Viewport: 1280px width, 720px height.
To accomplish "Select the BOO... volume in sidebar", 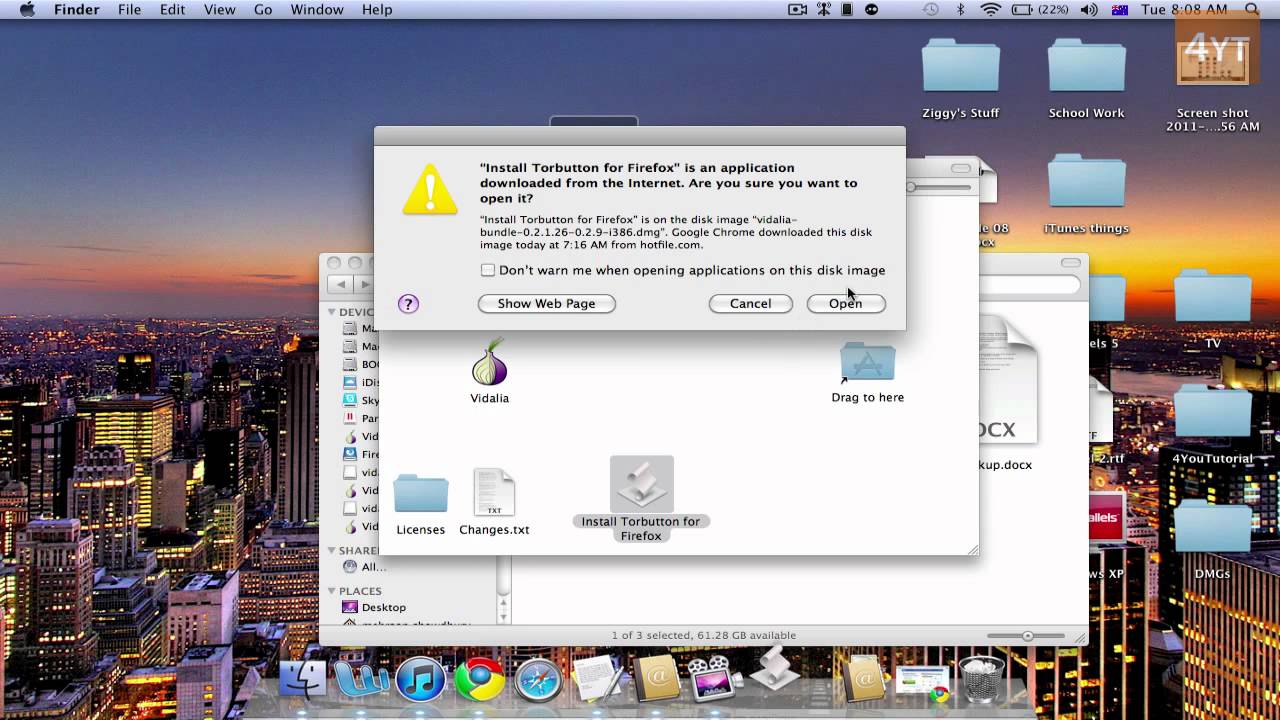I will click(x=360, y=364).
